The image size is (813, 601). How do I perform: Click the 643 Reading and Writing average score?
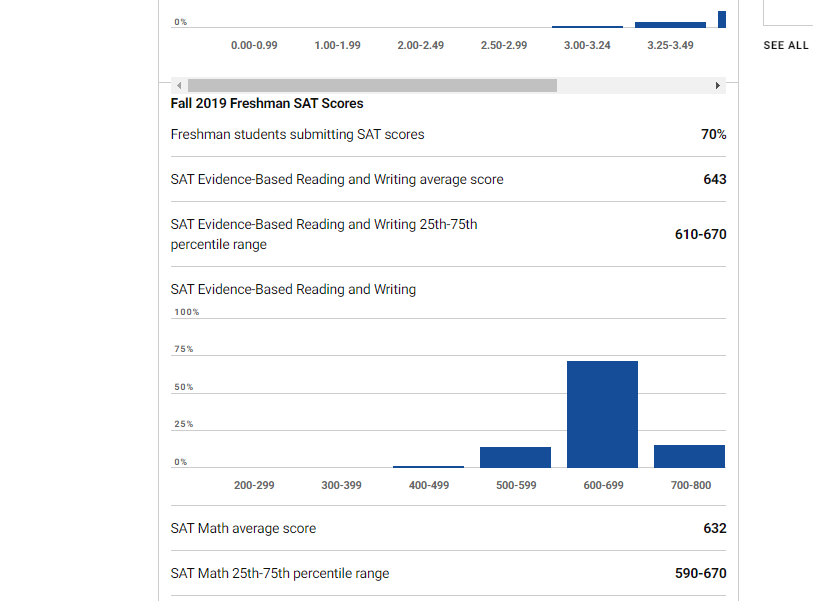pyautogui.click(x=715, y=180)
